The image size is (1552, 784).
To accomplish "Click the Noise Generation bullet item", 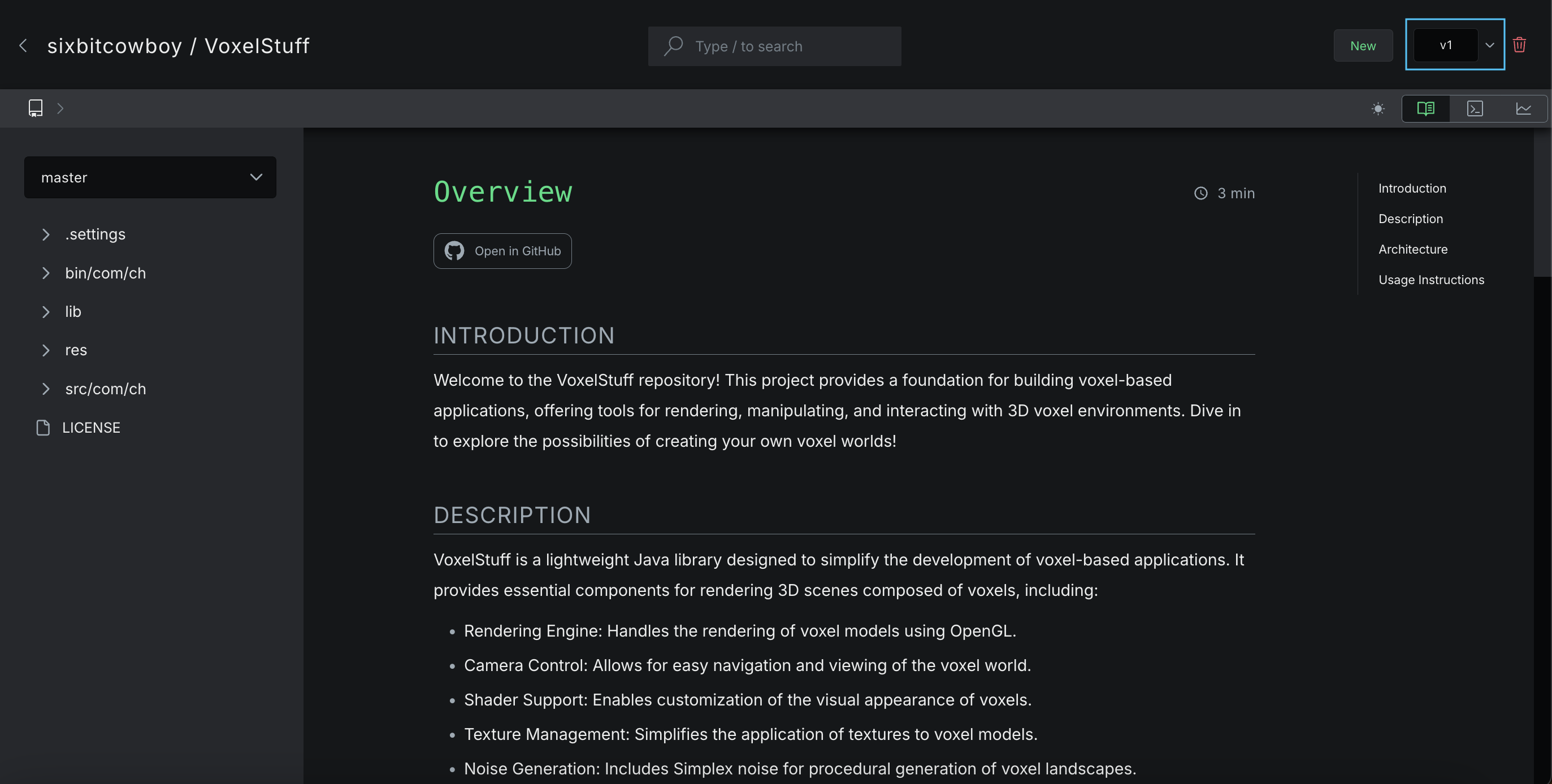I will pos(800,769).
